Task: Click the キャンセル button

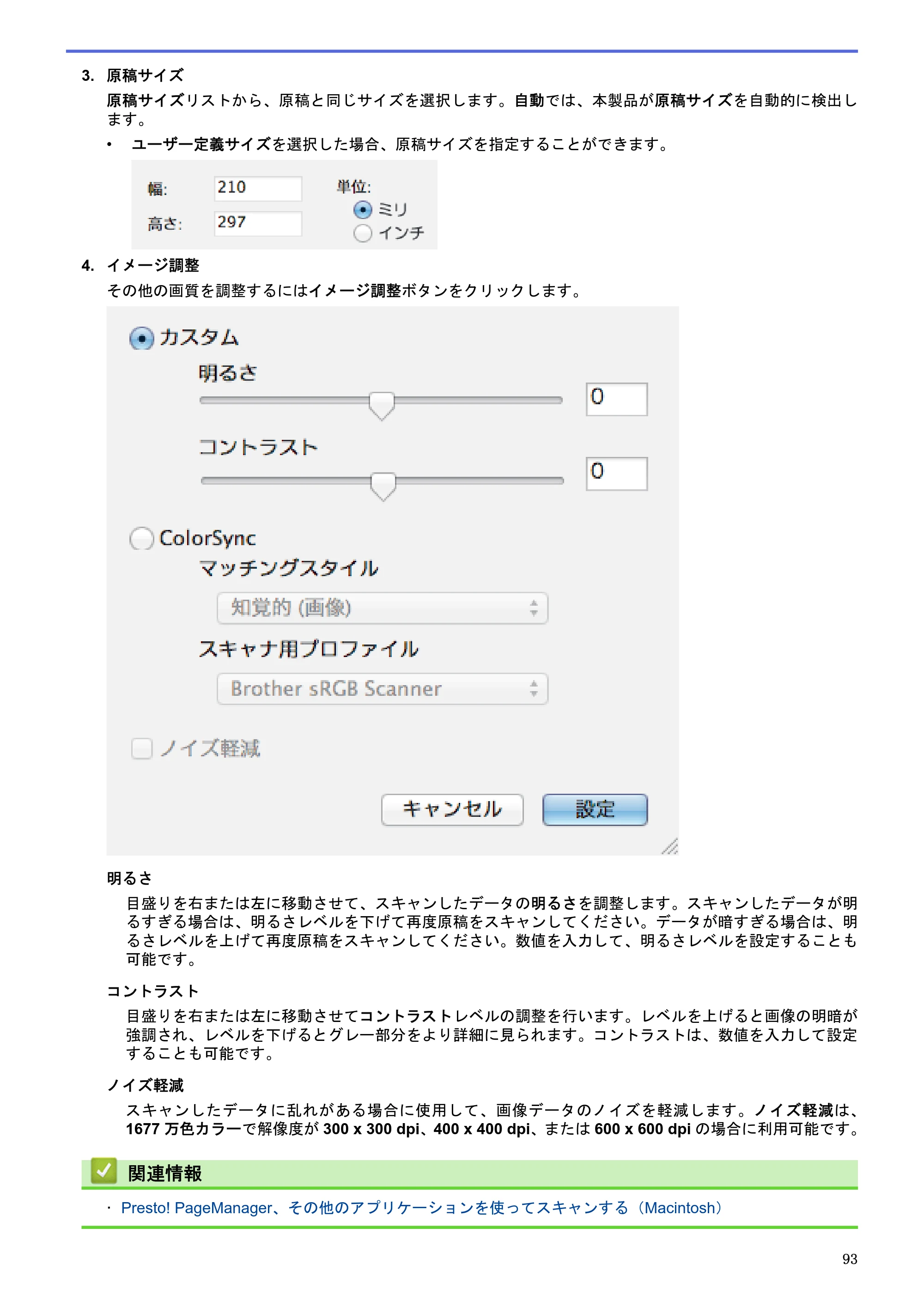Action: pyautogui.click(x=452, y=809)
